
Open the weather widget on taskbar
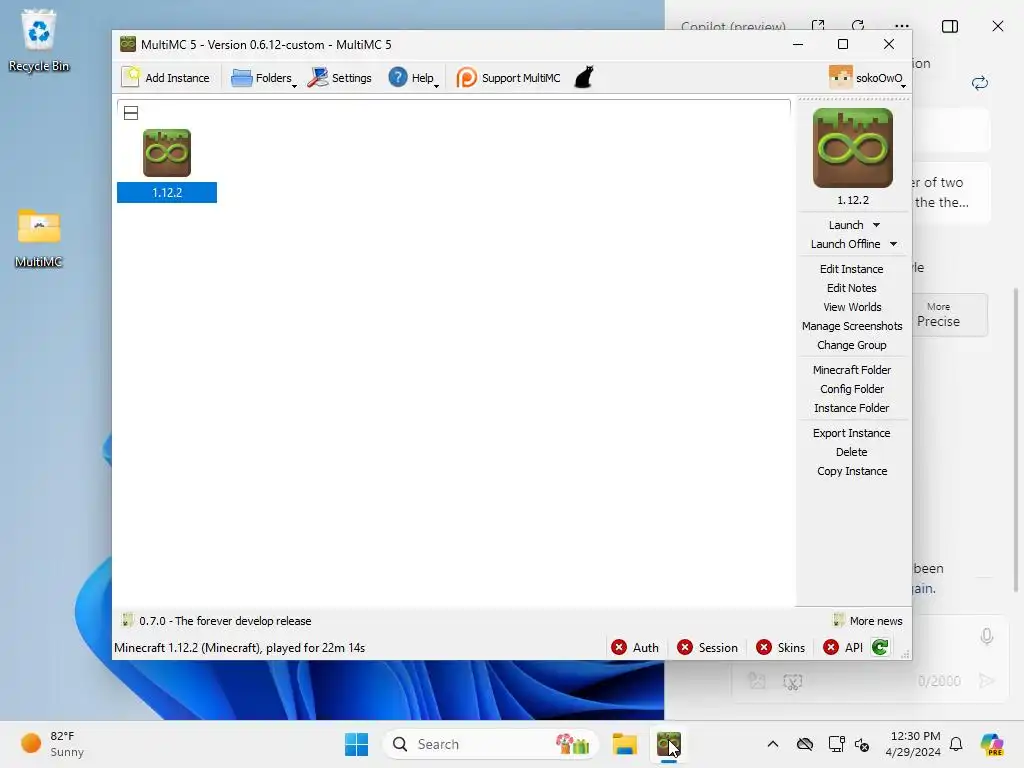pyautogui.click(x=52, y=744)
